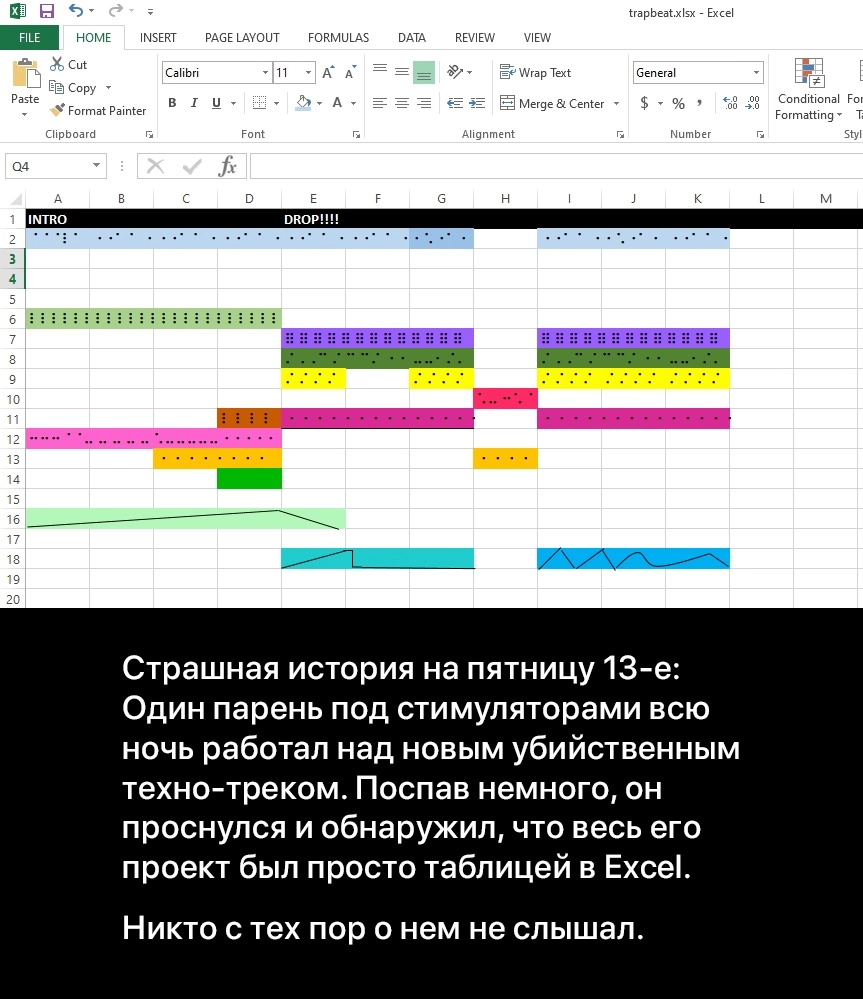Enable Wrap Text
The height and width of the screenshot is (999, 863).
(x=536, y=73)
